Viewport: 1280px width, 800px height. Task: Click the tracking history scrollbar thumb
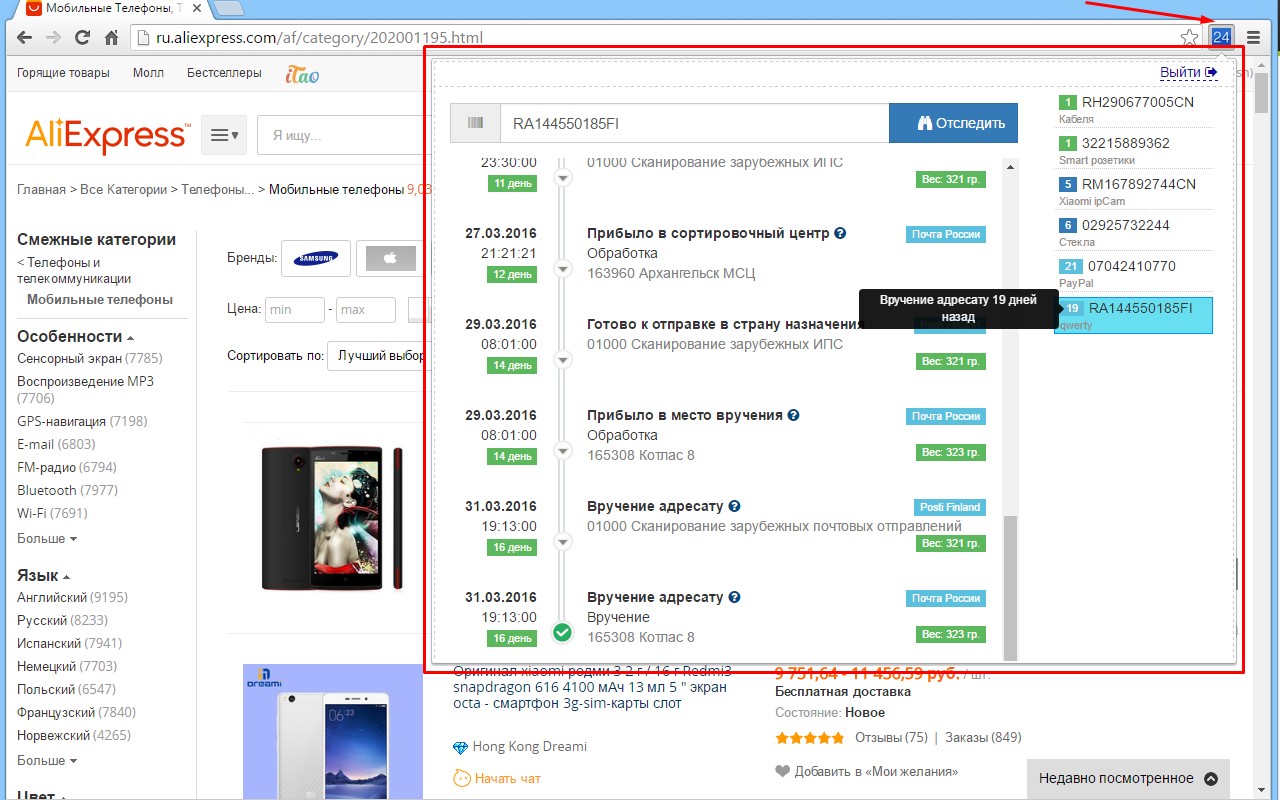pos(1010,586)
